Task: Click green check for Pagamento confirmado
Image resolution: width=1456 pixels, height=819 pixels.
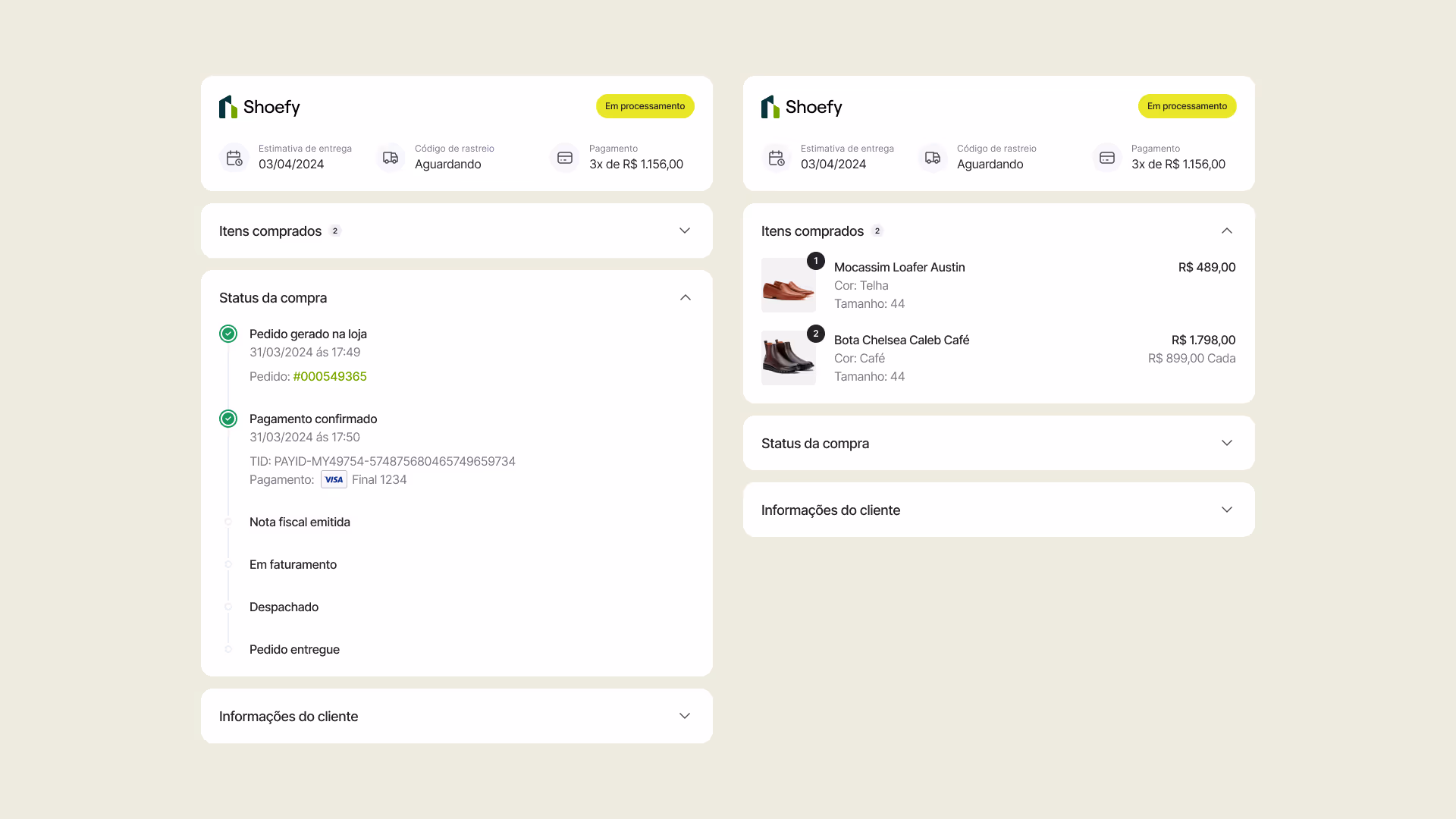Action: click(228, 419)
